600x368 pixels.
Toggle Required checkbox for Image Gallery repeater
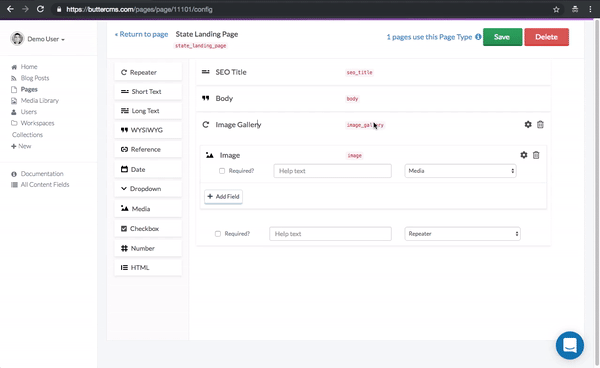pos(218,234)
